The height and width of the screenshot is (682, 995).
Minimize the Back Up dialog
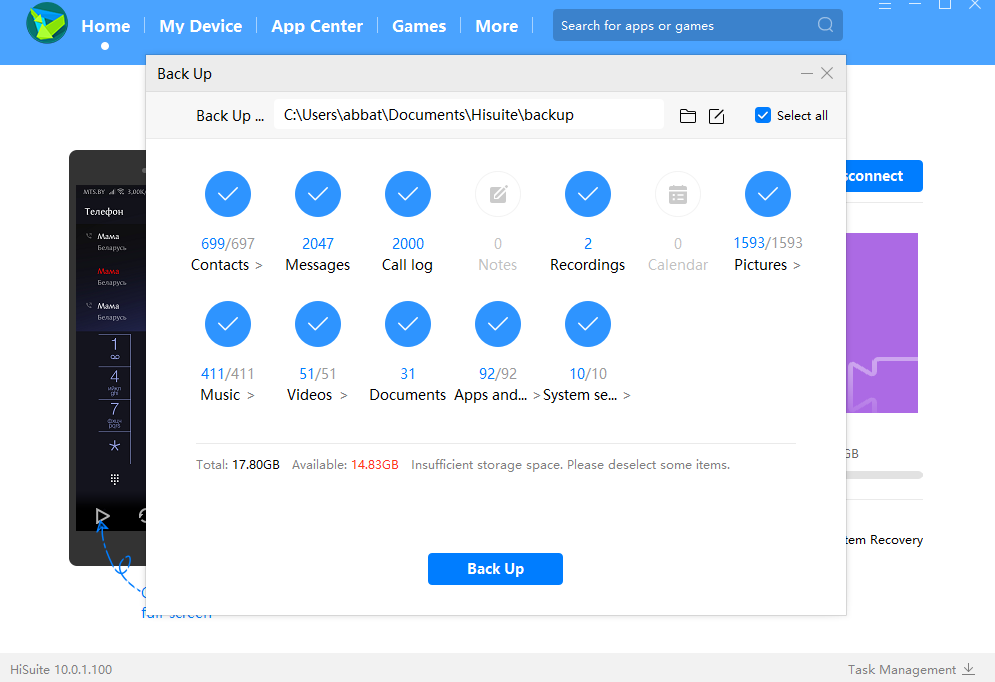[807, 74]
